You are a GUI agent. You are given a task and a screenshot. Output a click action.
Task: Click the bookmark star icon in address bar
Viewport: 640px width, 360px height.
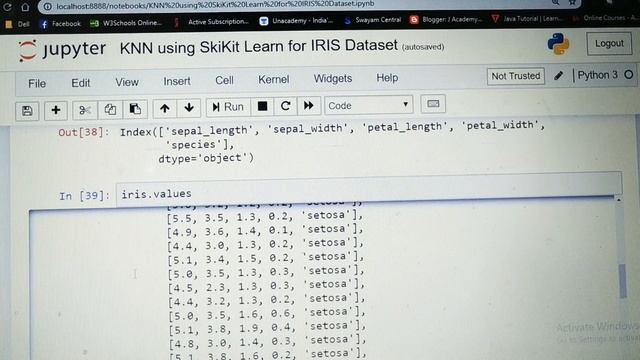click(x=572, y=2)
